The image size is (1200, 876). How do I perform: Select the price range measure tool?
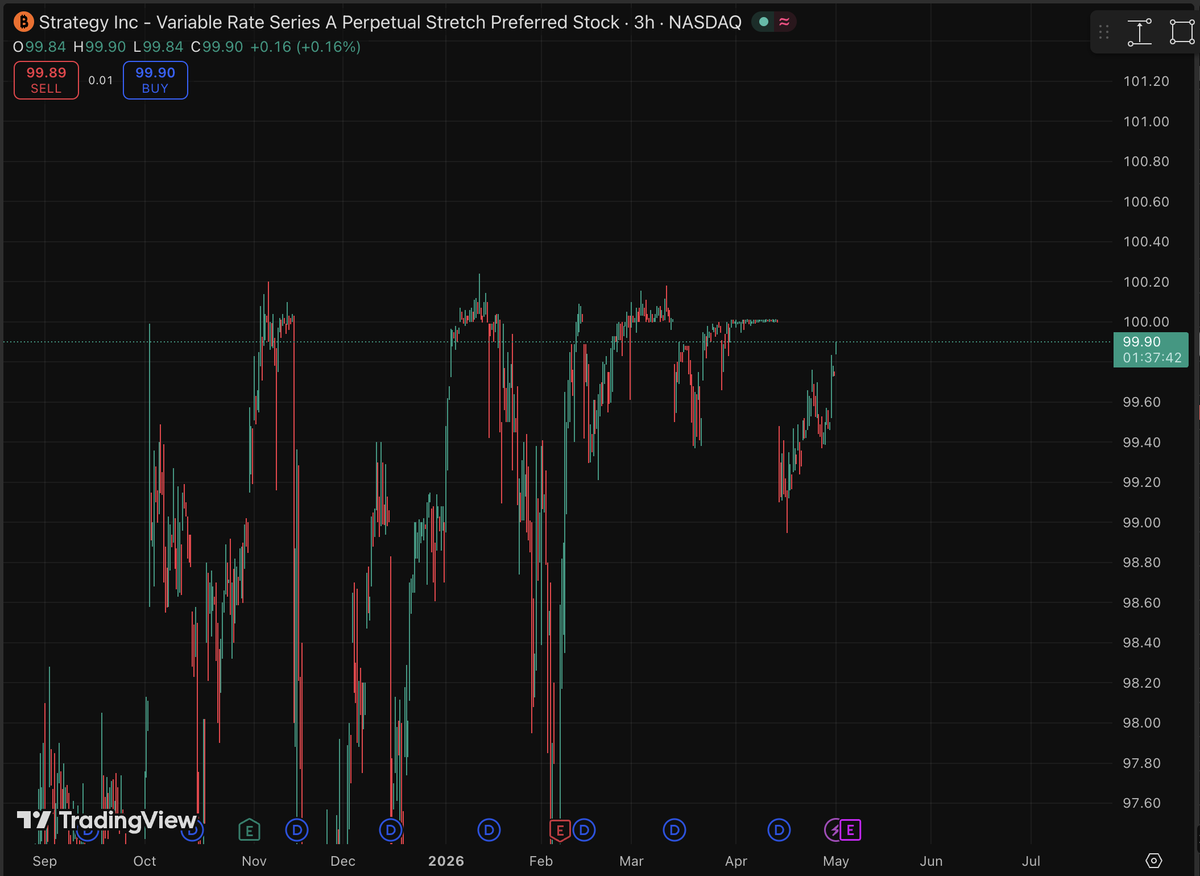point(1139,32)
